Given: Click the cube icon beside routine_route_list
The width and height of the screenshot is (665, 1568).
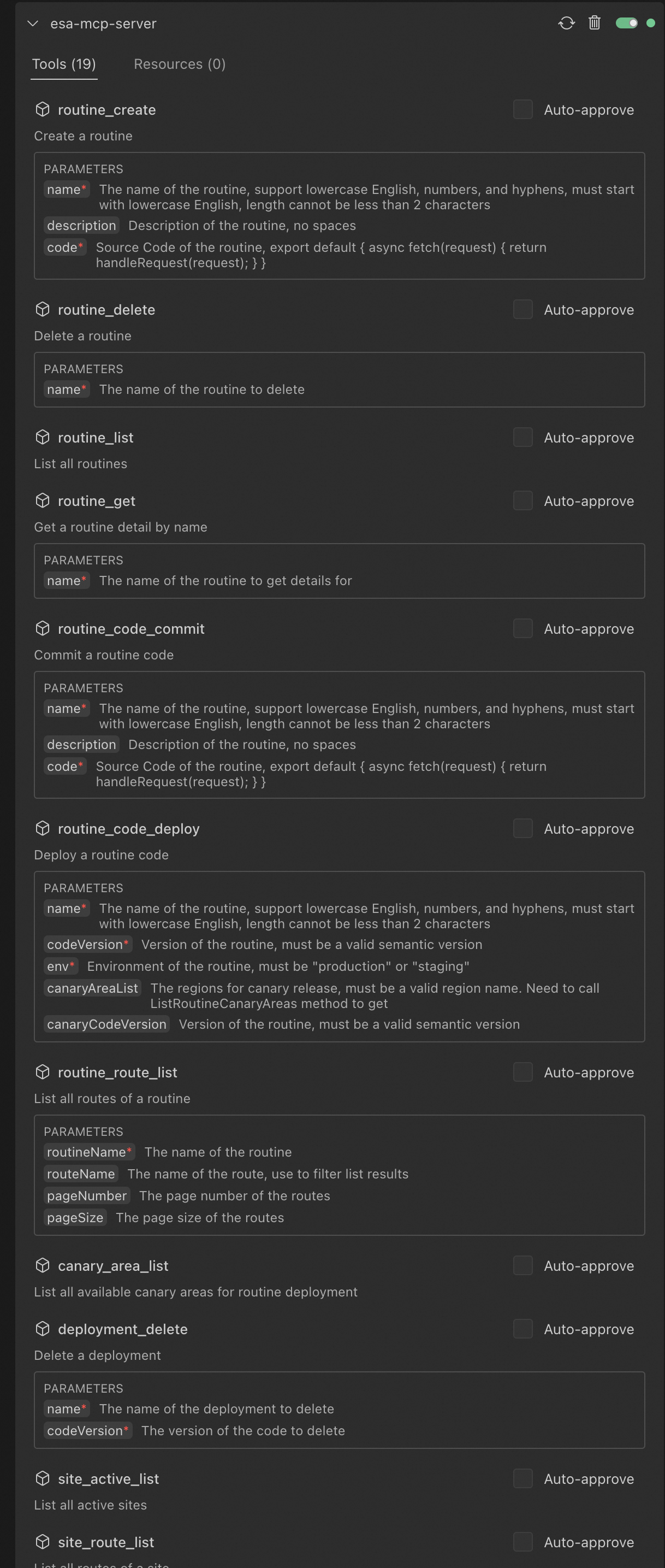Looking at the screenshot, I should point(43,1072).
